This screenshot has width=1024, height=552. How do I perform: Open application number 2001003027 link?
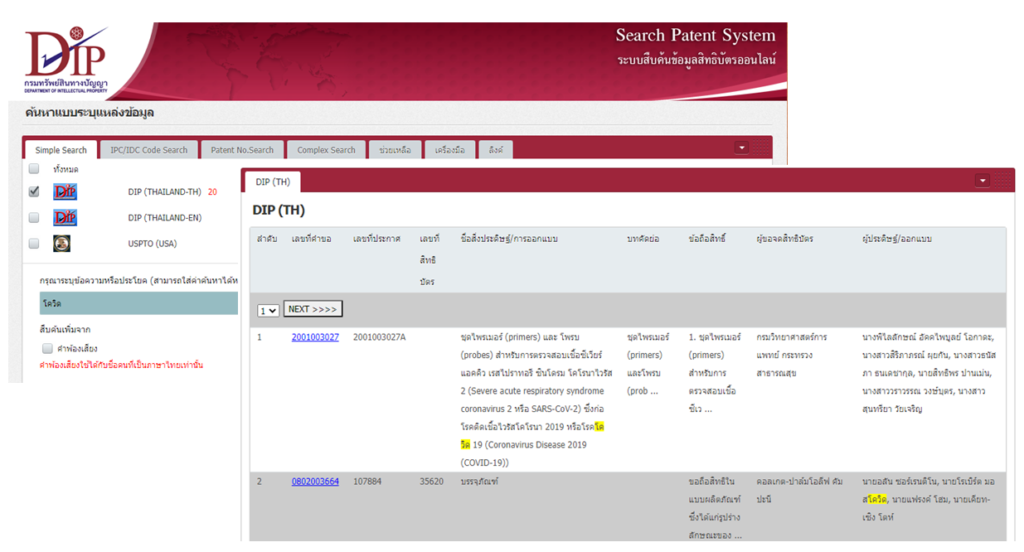pyautogui.click(x=315, y=337)
